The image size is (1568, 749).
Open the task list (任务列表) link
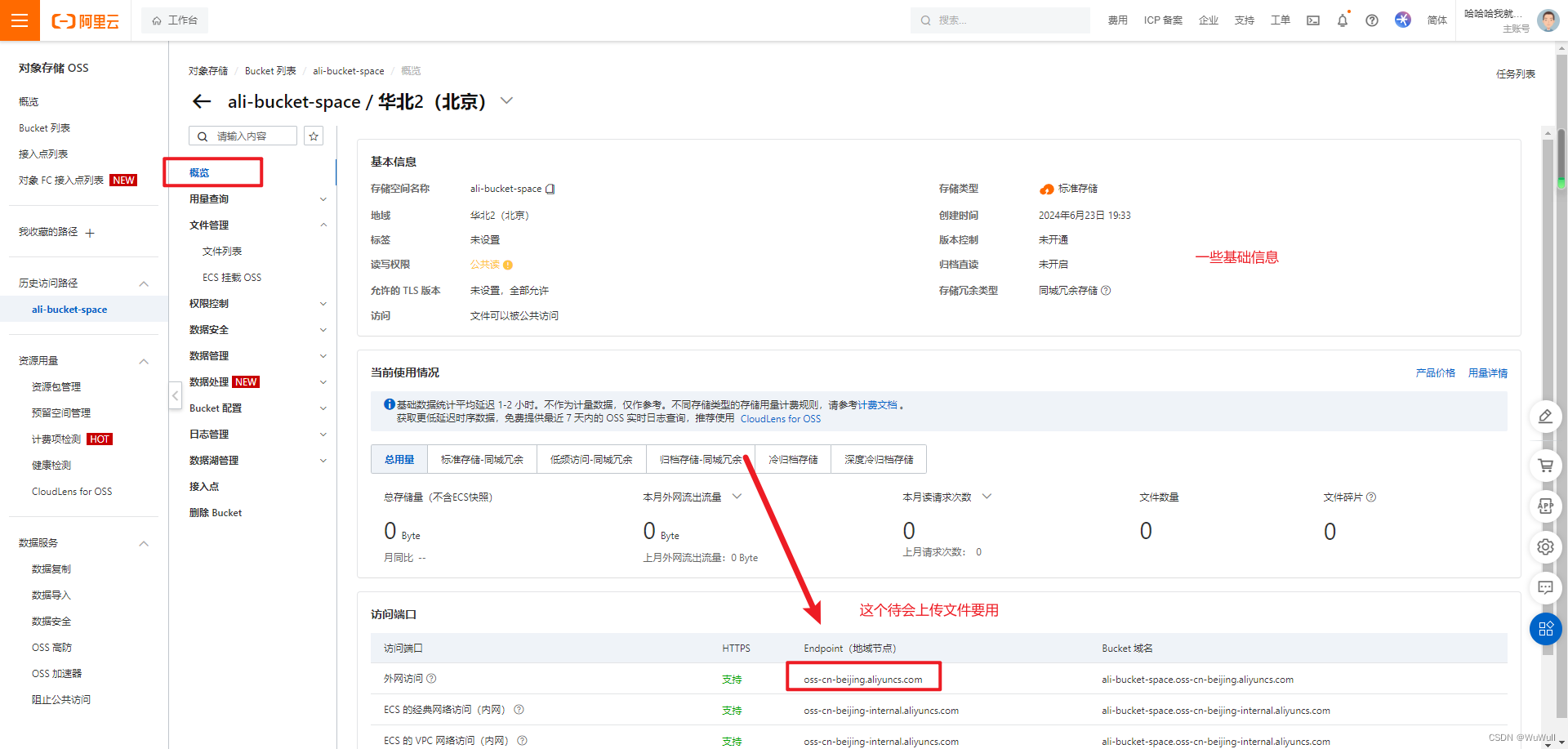pos(1516,74)
